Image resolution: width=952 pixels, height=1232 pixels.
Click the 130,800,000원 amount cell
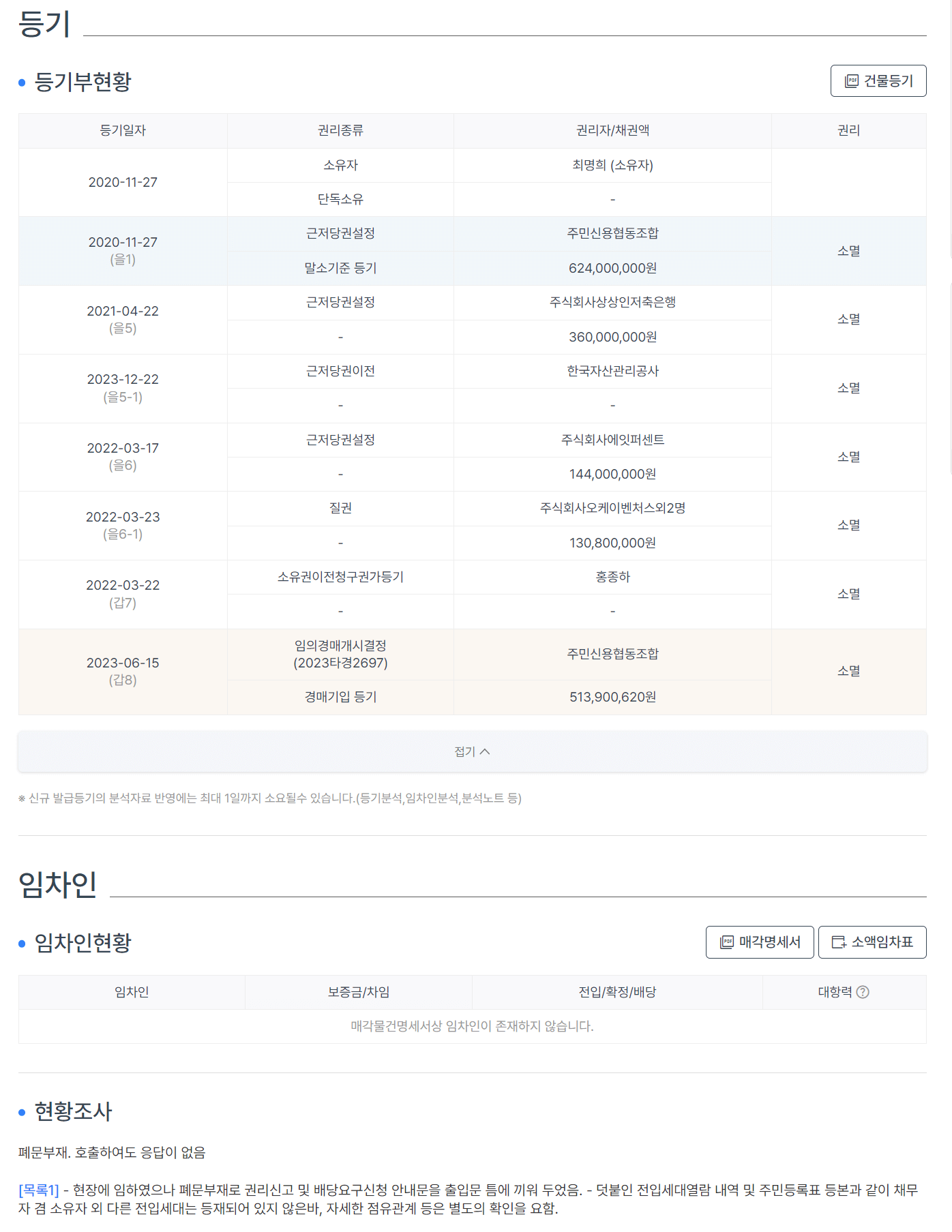[x=612, y=543]
